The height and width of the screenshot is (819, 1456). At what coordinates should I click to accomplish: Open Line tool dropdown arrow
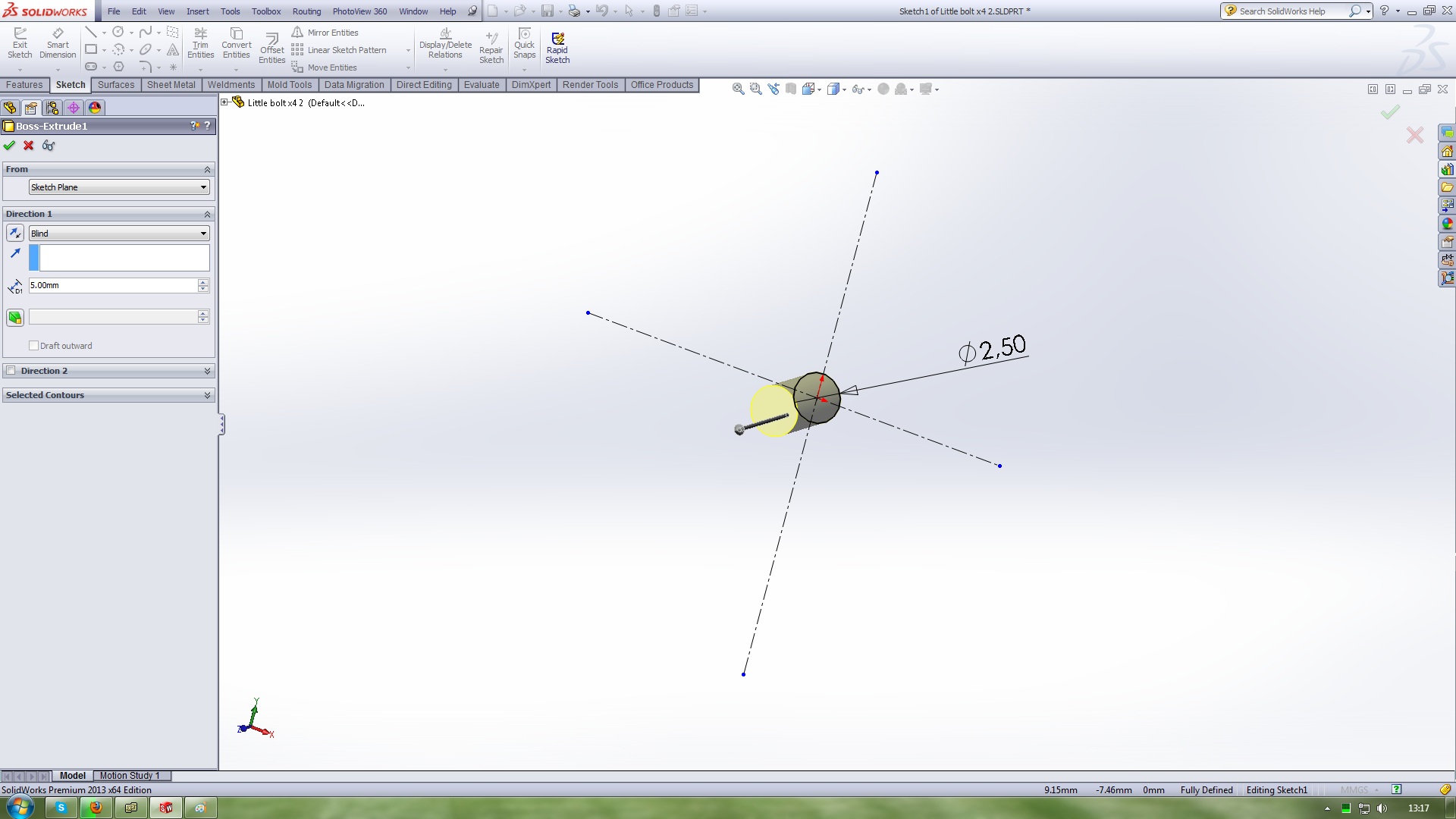point(104,33)
